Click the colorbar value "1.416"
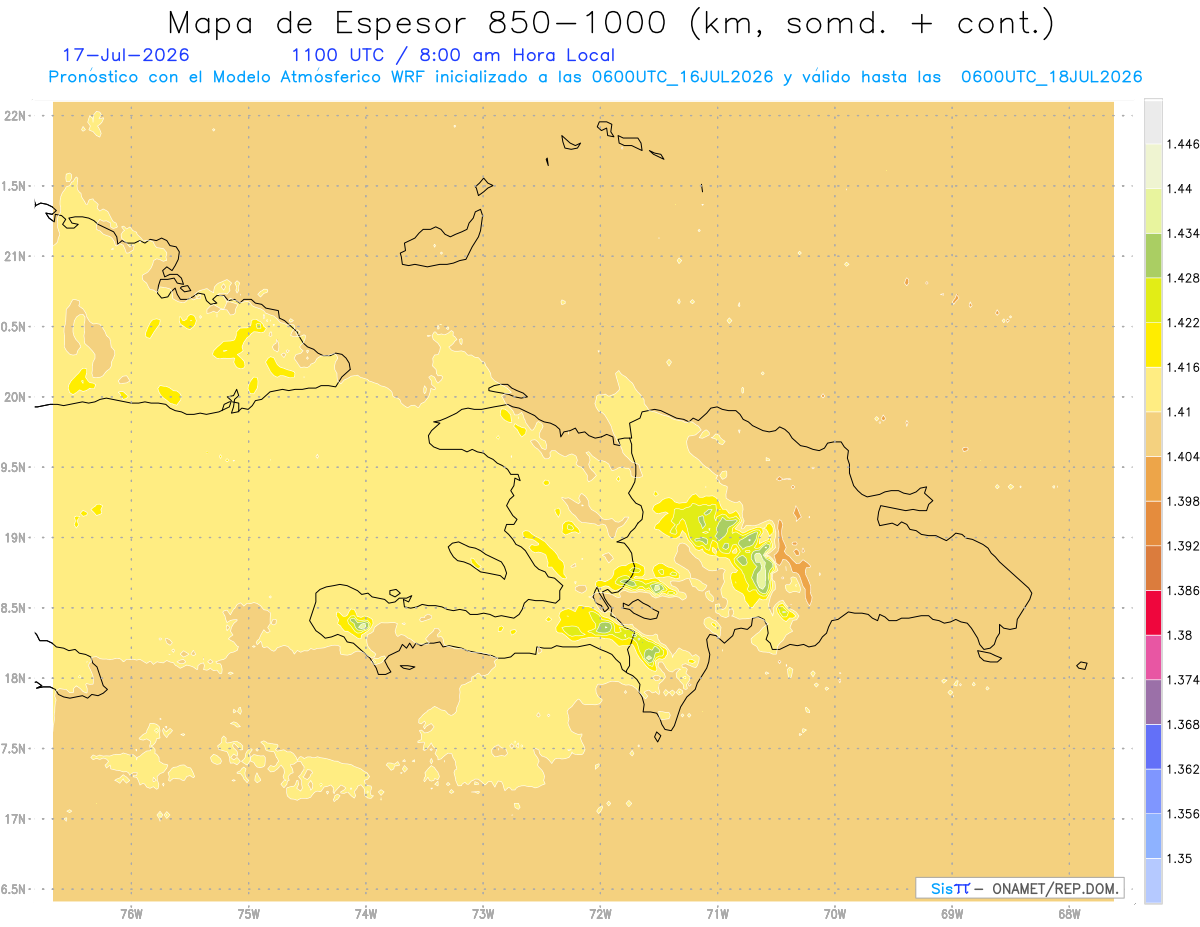The height and width of the screenshot is (927, 1200). 1183,367
